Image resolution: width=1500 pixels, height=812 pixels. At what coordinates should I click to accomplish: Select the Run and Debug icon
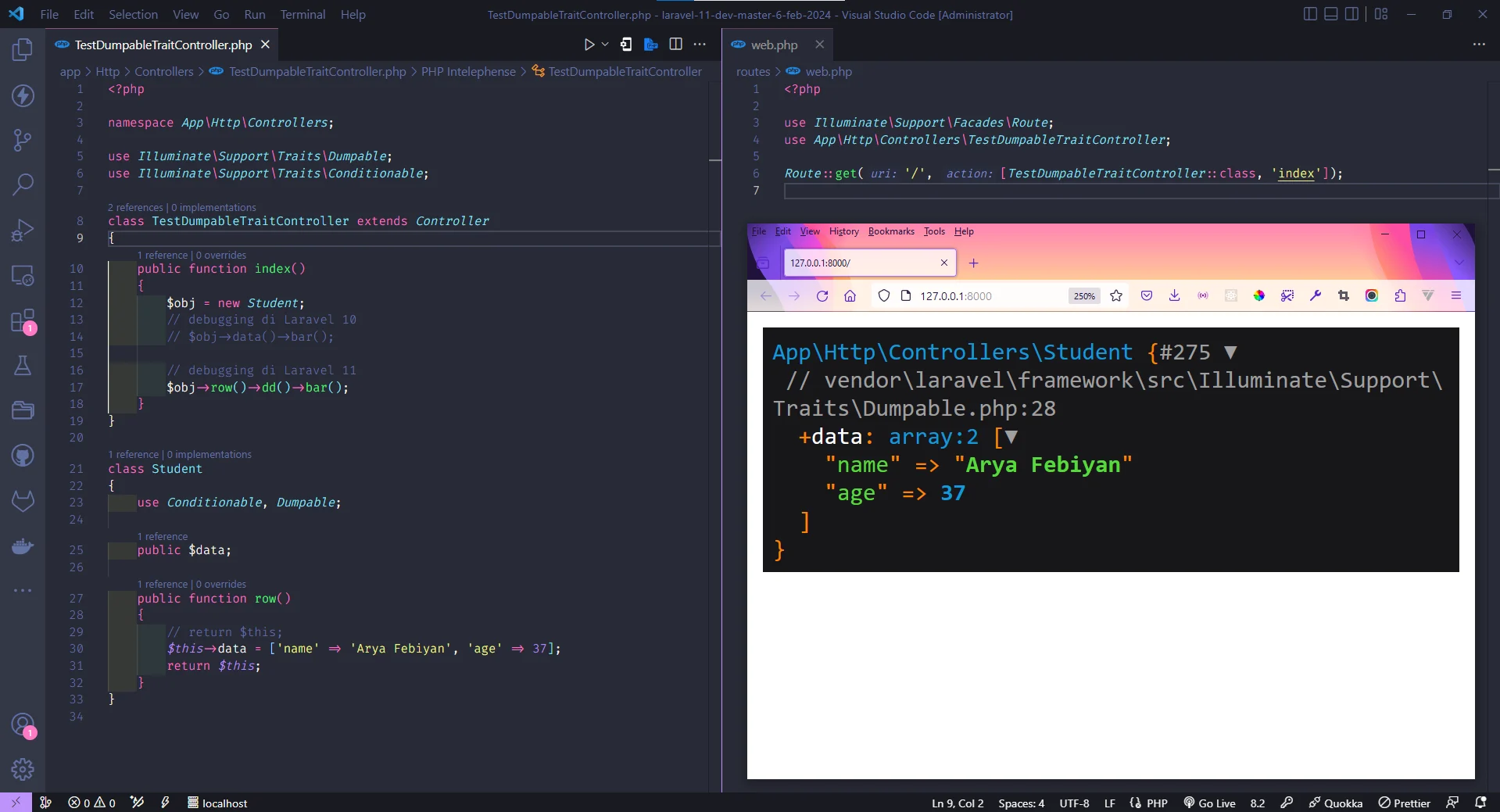coord(23,230)
